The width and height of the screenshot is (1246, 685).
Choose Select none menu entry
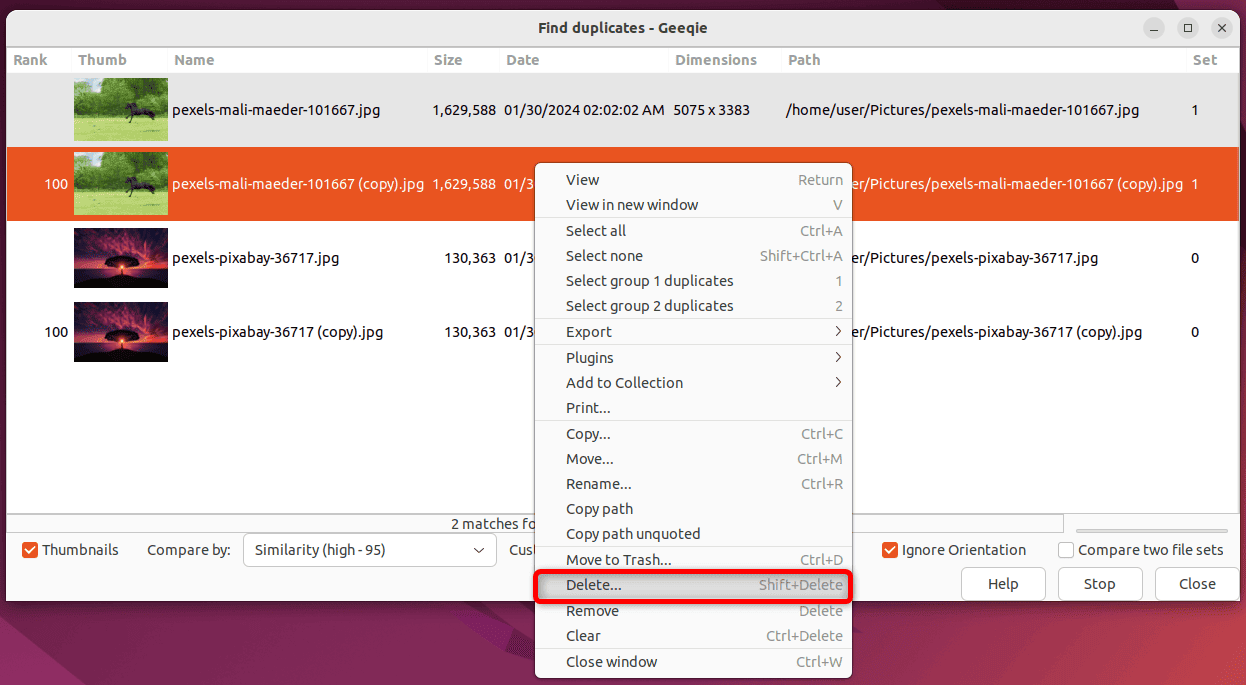[x=693, y=256]
